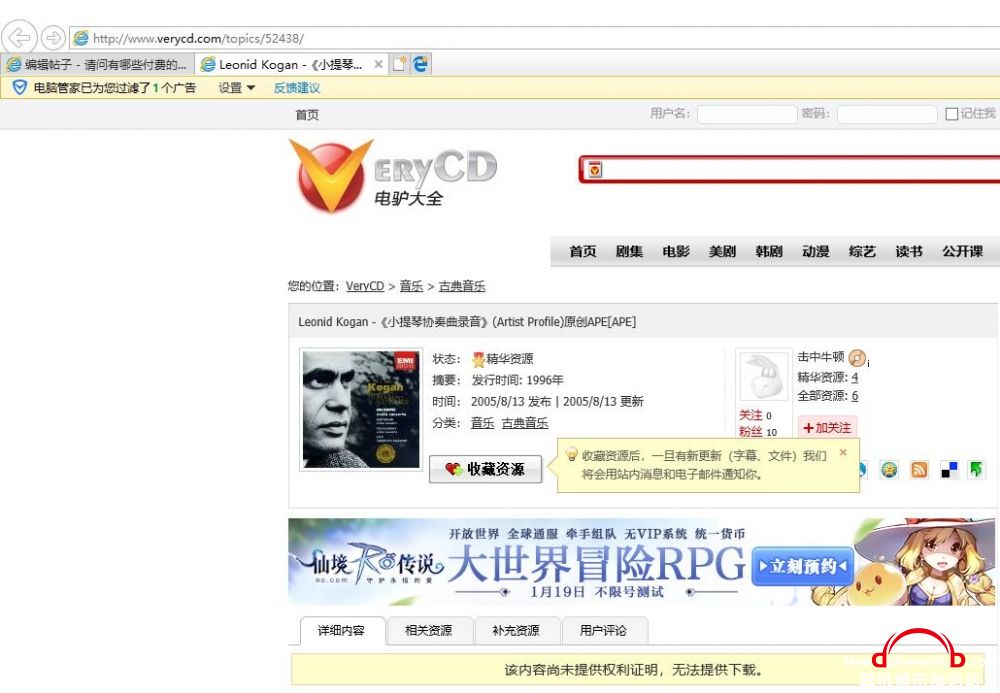Click the rabbit user avatar
The height and width of the screenshot is (693, 1000).
pos(762,376)
